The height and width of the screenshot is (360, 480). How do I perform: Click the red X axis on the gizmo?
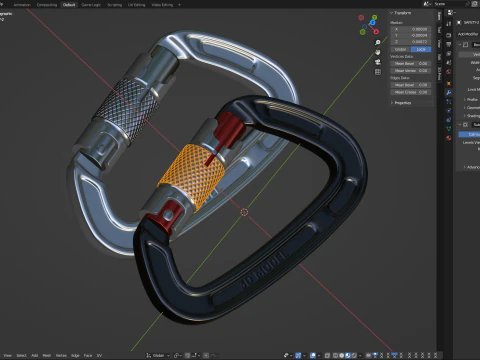tap(376, 32)
